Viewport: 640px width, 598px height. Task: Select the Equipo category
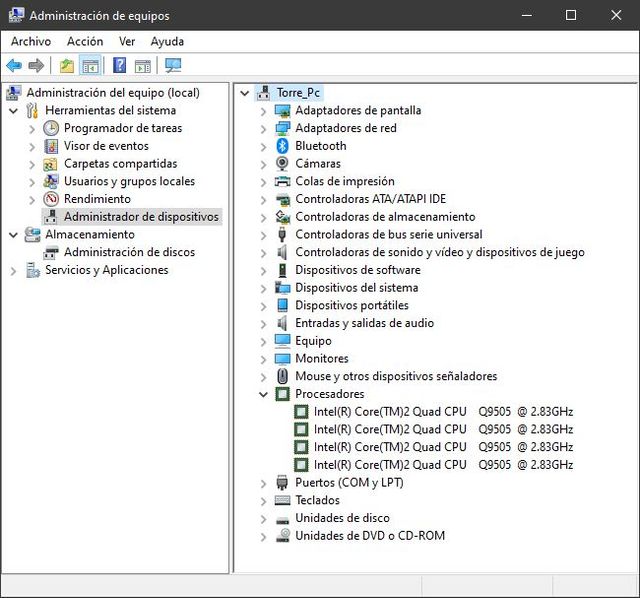(x=313, y=341)
